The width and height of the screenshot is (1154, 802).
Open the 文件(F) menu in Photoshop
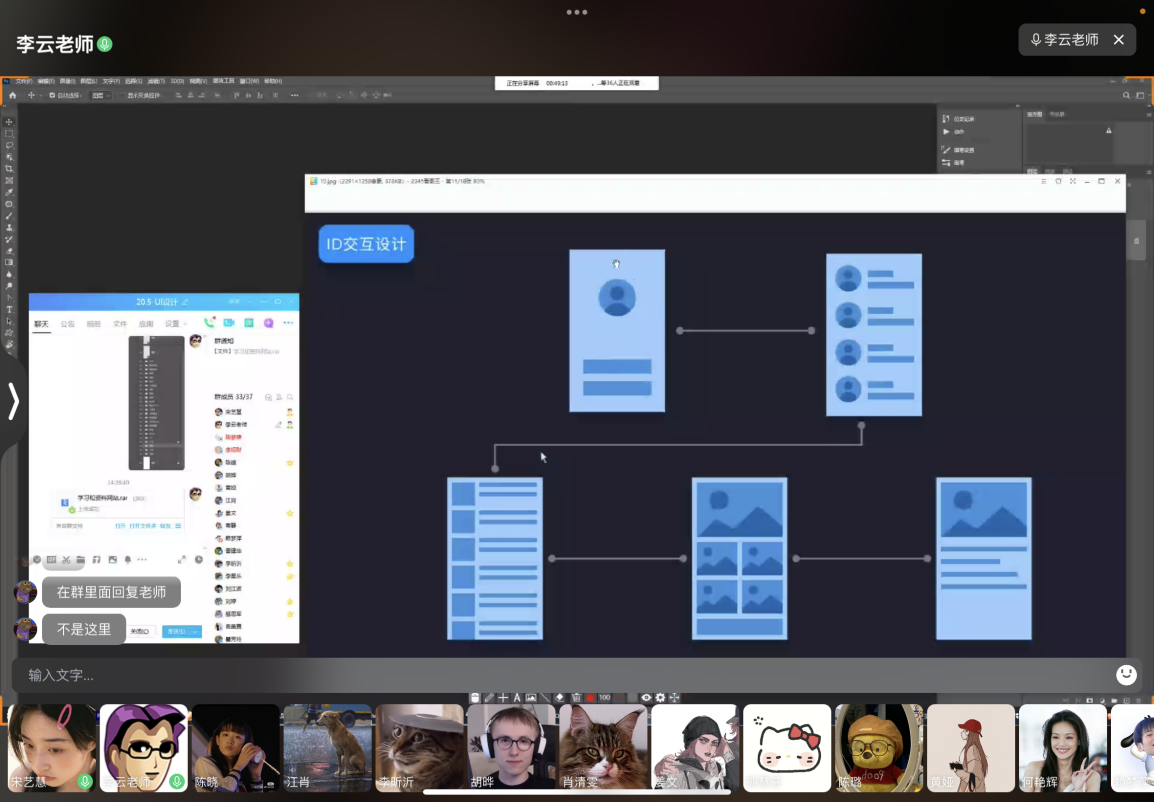click(x=24, y=81)
